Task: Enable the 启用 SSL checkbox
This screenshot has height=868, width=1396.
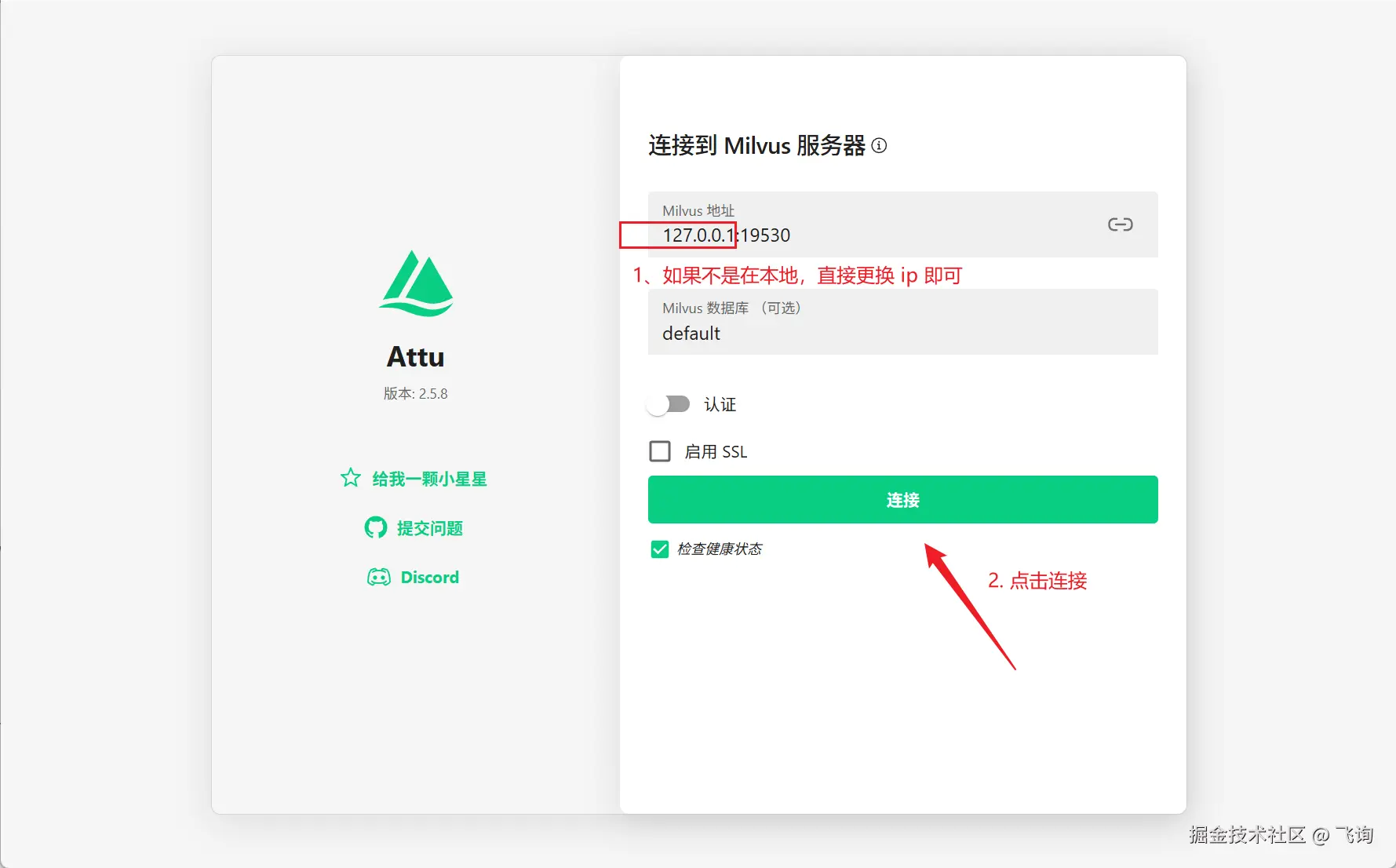Action: [x=660, y=451]
